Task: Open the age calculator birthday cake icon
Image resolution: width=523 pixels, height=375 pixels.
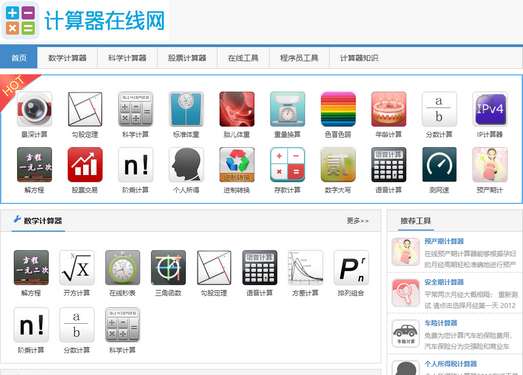Action: click(x=389, y=109)
